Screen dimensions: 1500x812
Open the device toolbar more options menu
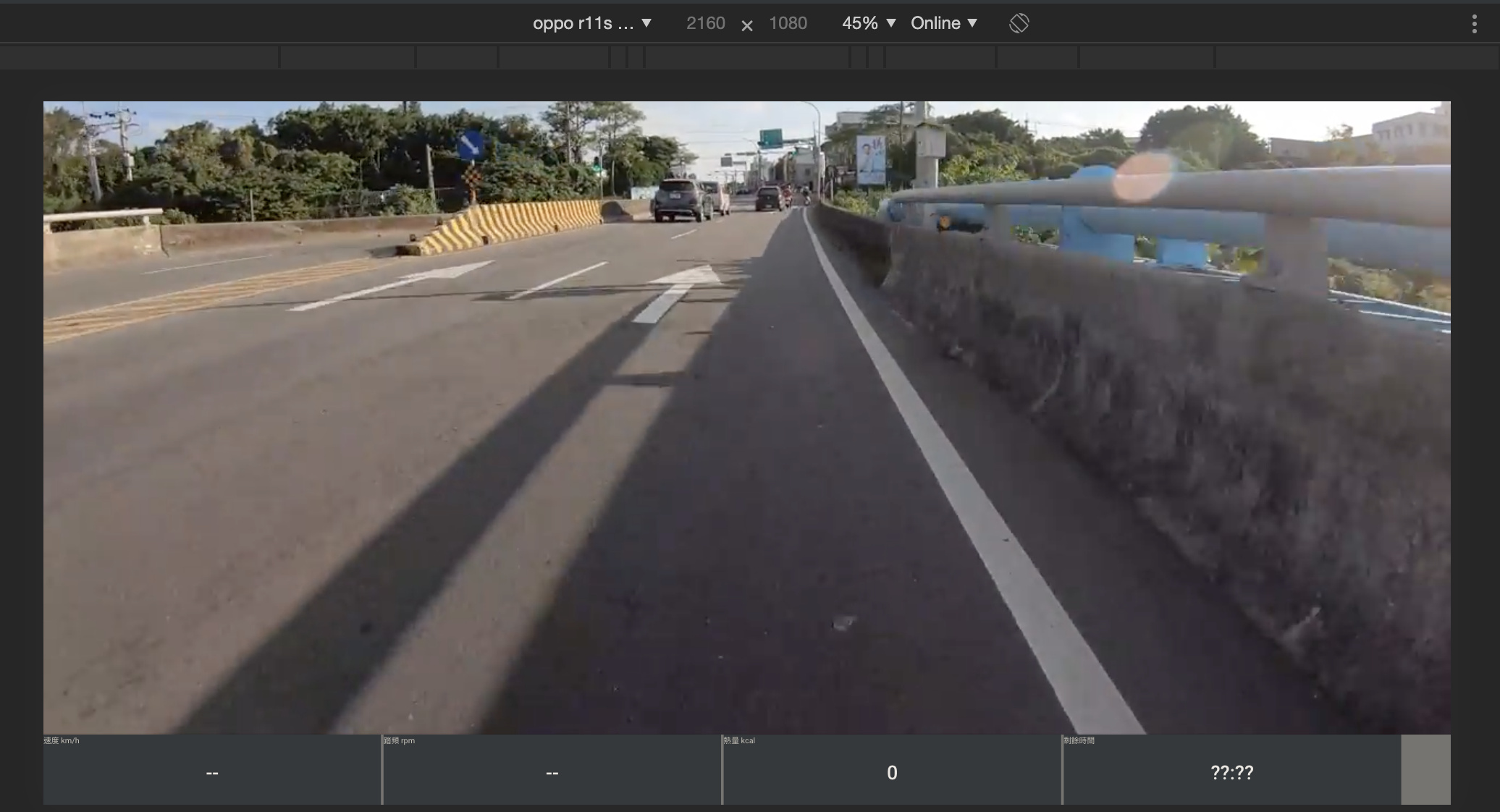point(1475,23)
